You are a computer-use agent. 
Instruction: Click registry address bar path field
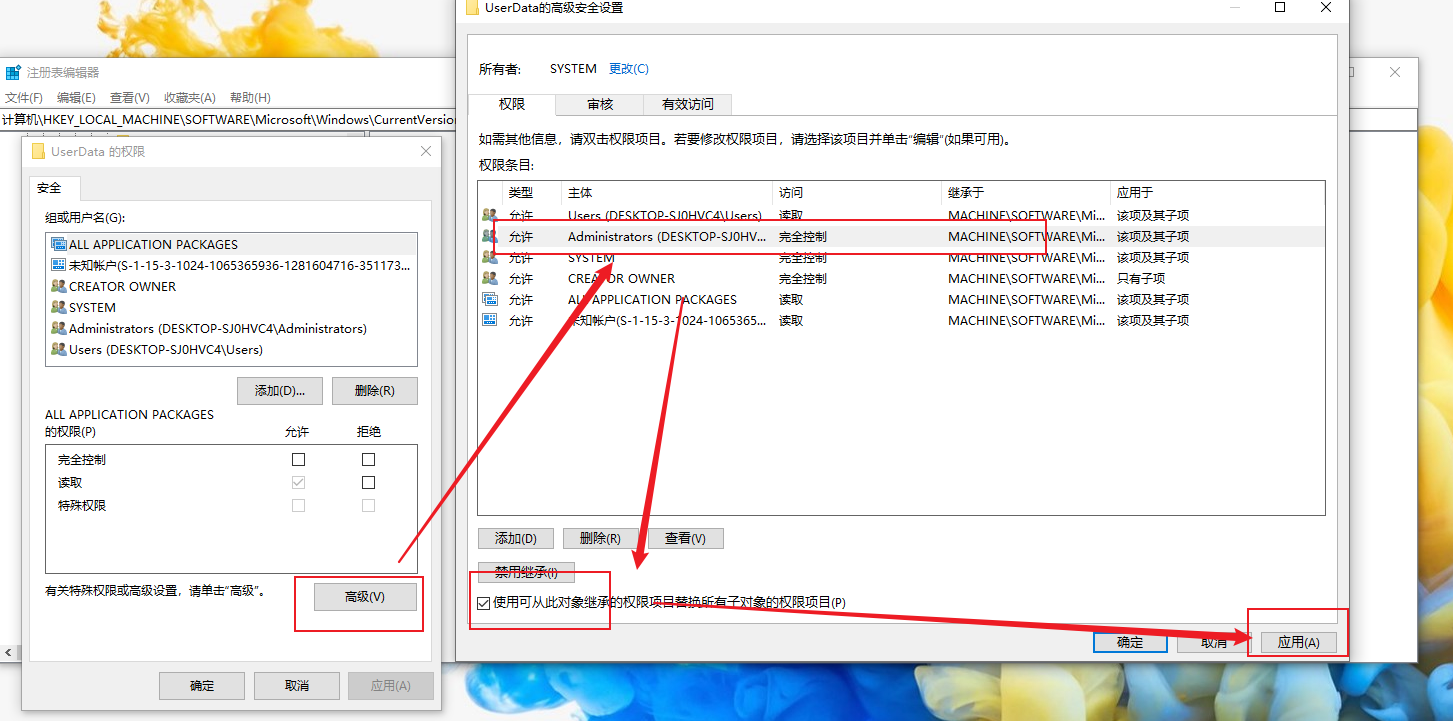tap(228, 120)
